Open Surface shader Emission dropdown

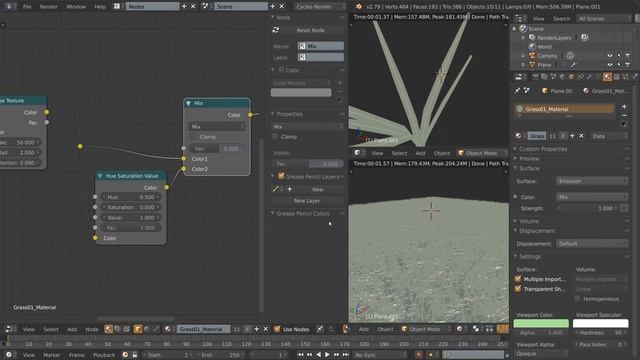(592, 181)
